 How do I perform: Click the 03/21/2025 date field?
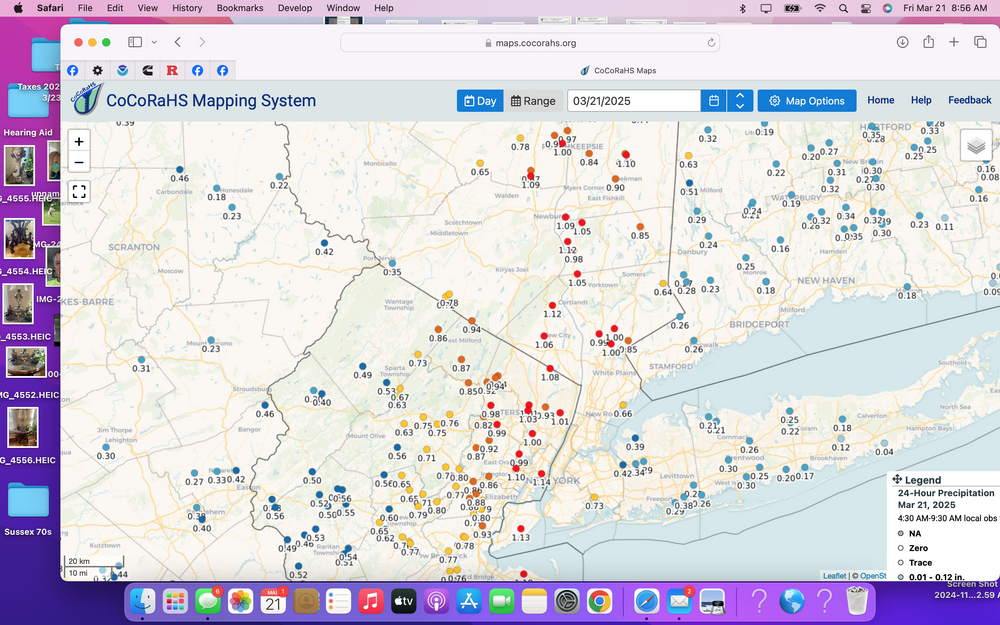point(634,101)
